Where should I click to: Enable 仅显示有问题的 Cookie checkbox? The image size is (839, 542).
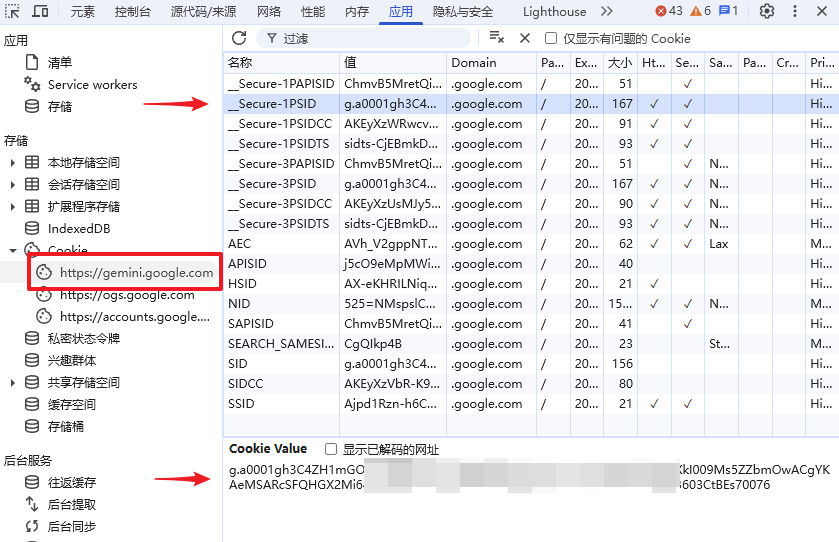[551, 38]
